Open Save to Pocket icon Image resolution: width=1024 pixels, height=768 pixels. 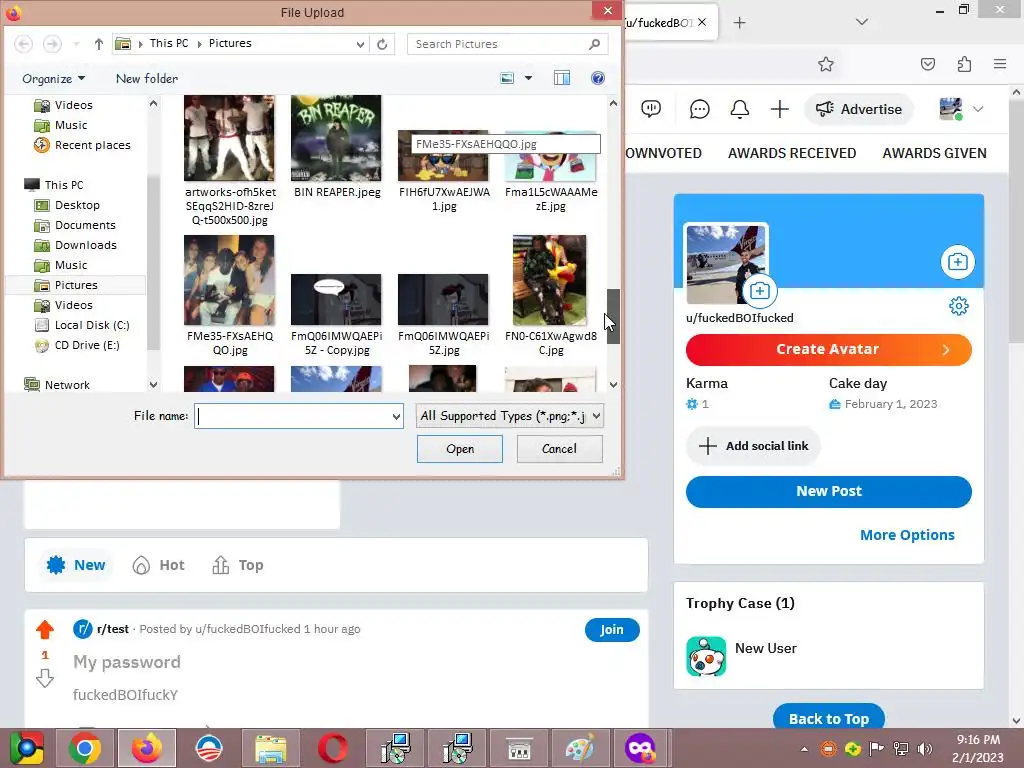click(x=927, y=64)
